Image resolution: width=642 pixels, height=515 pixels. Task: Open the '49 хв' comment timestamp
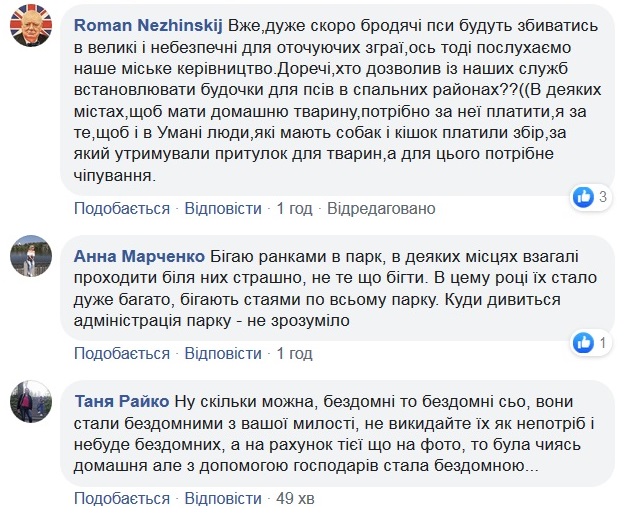(297, 496)
